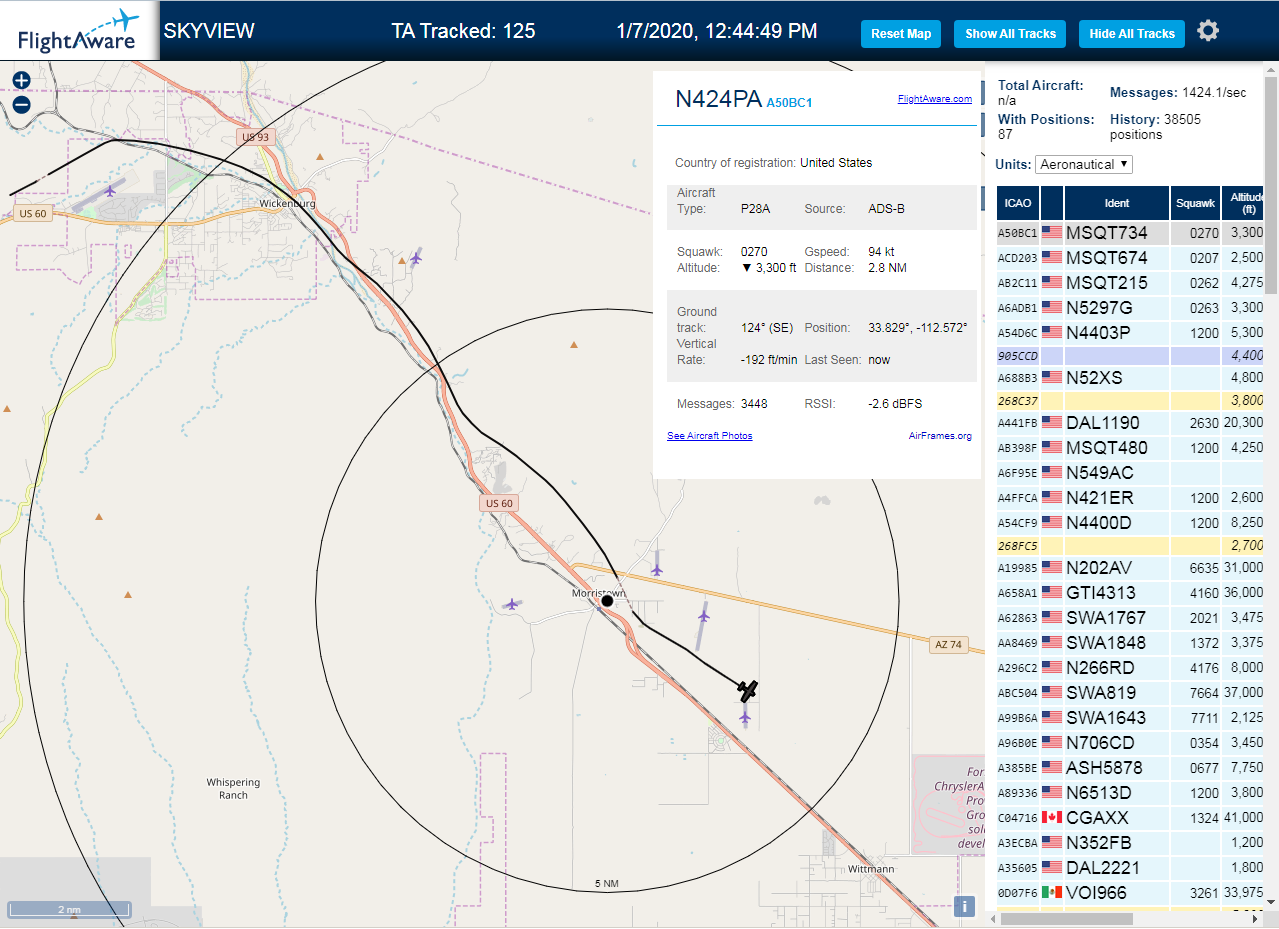The height and width of the screenshot is (929, 1279).
Task: Select the N4400D aircraft row
Action: tap(1130, 523)
